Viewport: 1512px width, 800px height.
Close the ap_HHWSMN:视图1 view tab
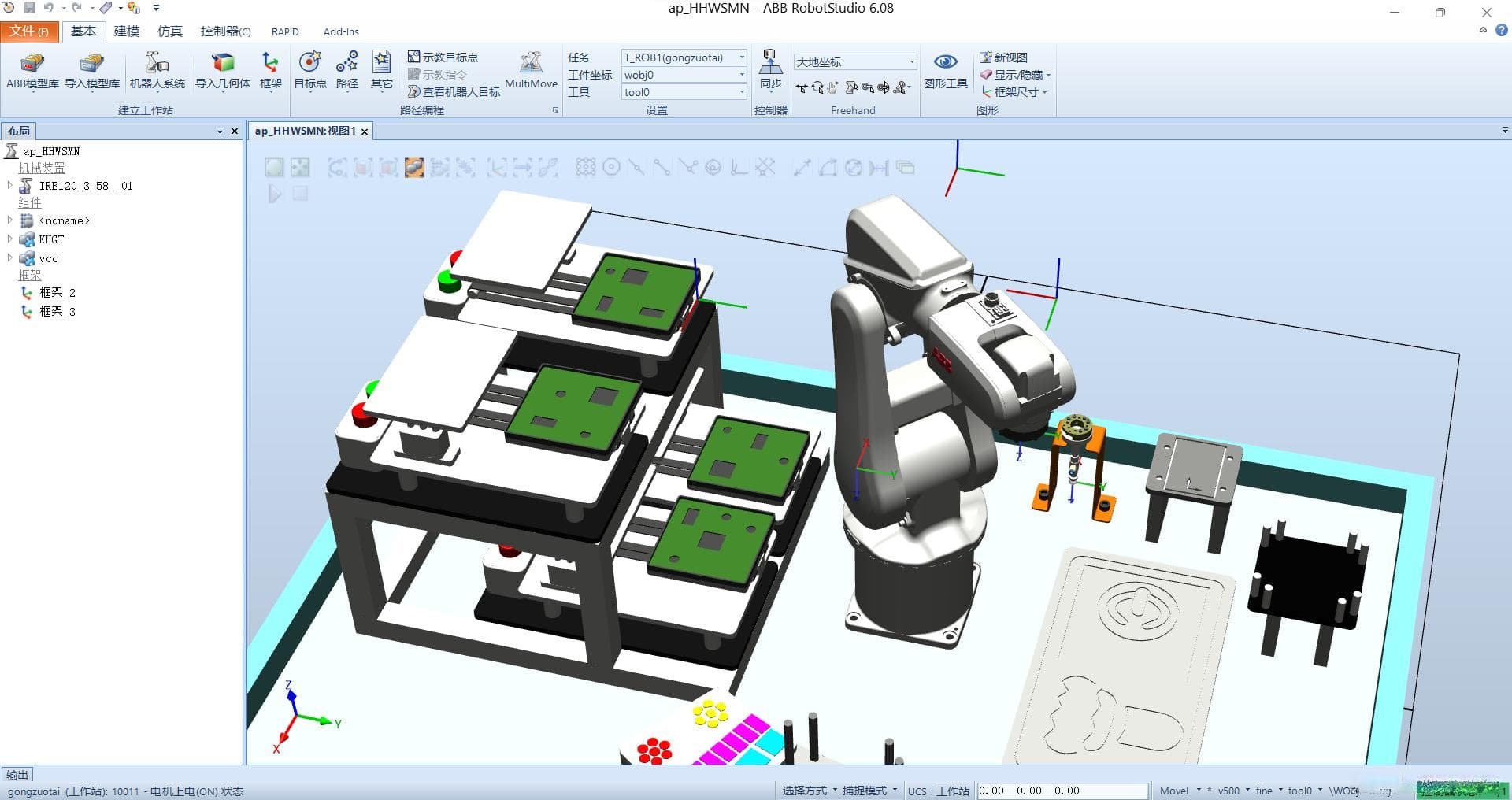pos(365,131)
